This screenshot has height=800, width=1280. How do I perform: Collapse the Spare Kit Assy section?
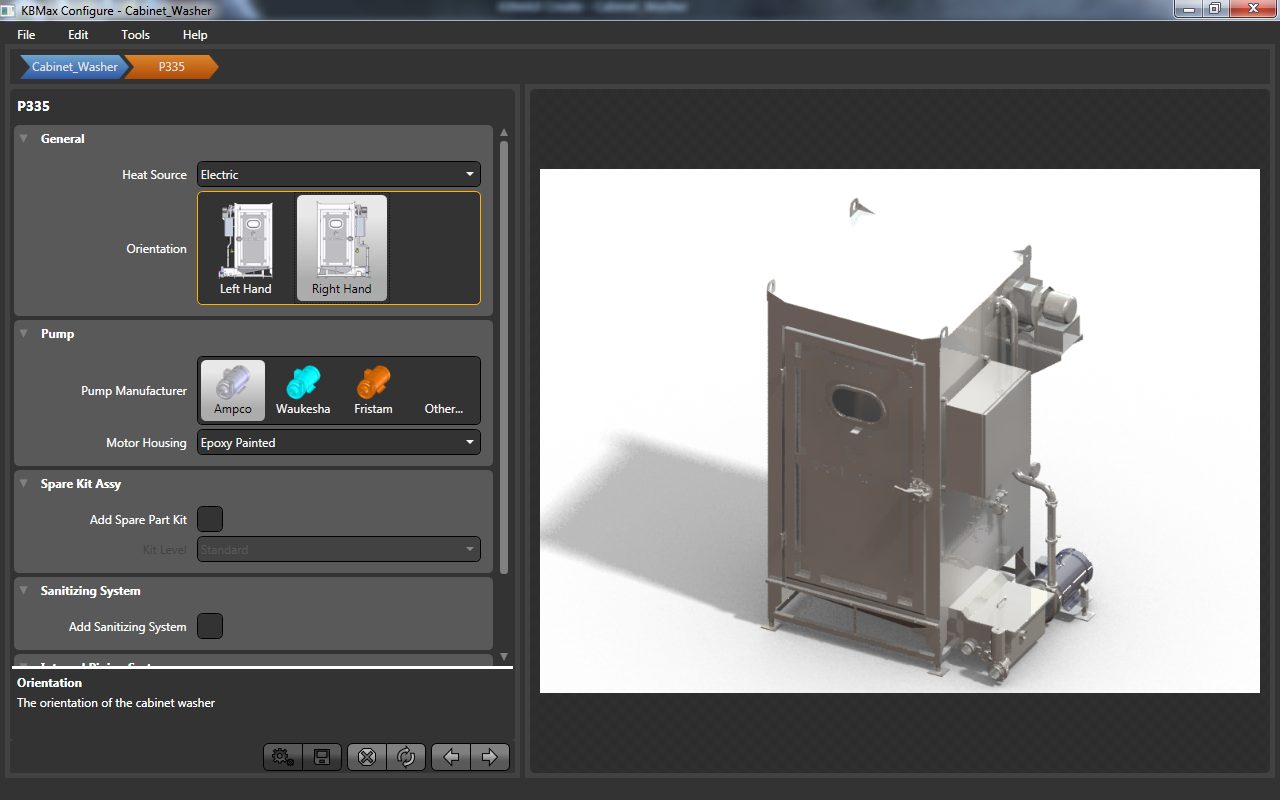pos(24,484)
